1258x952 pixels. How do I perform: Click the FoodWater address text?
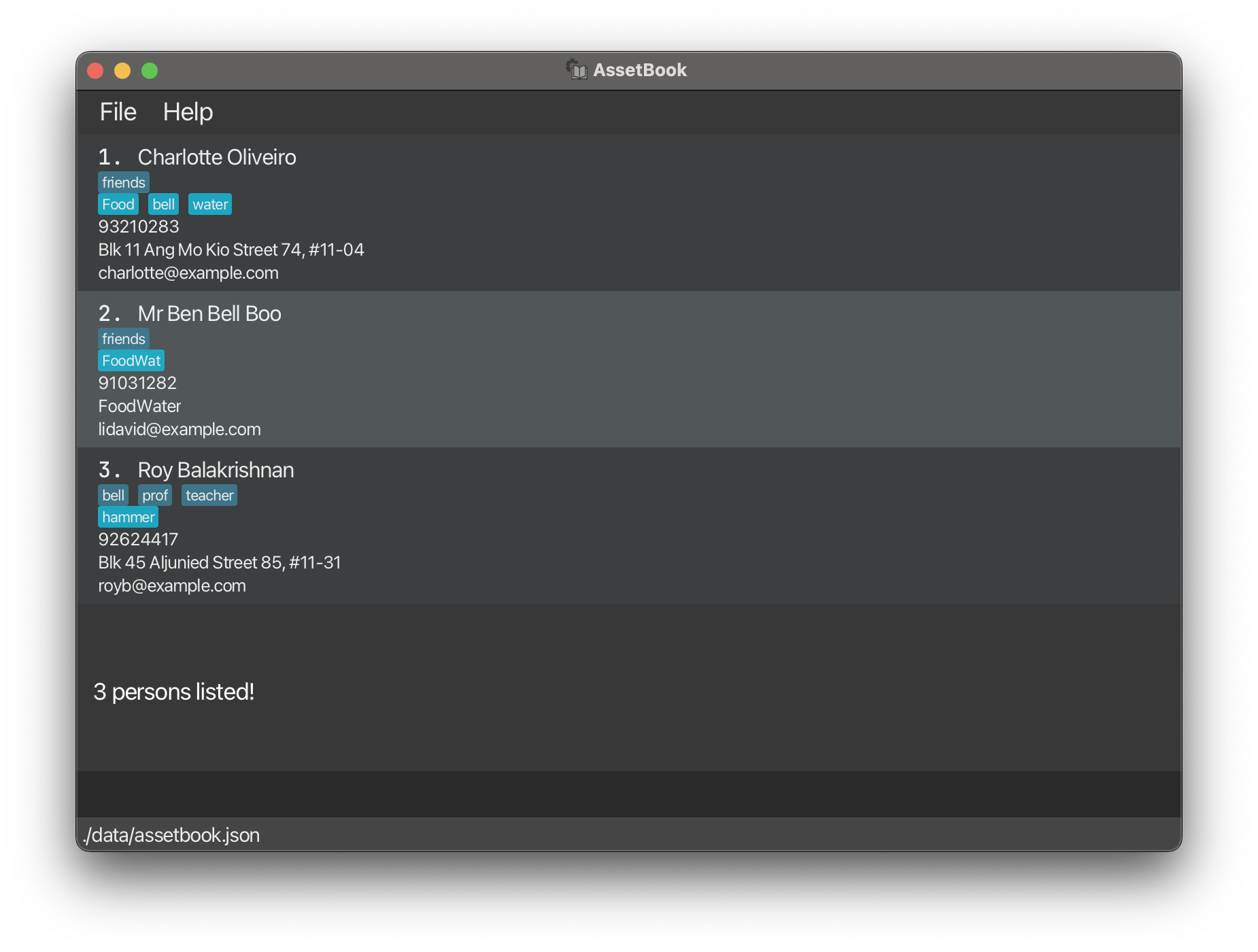[139, 406]
